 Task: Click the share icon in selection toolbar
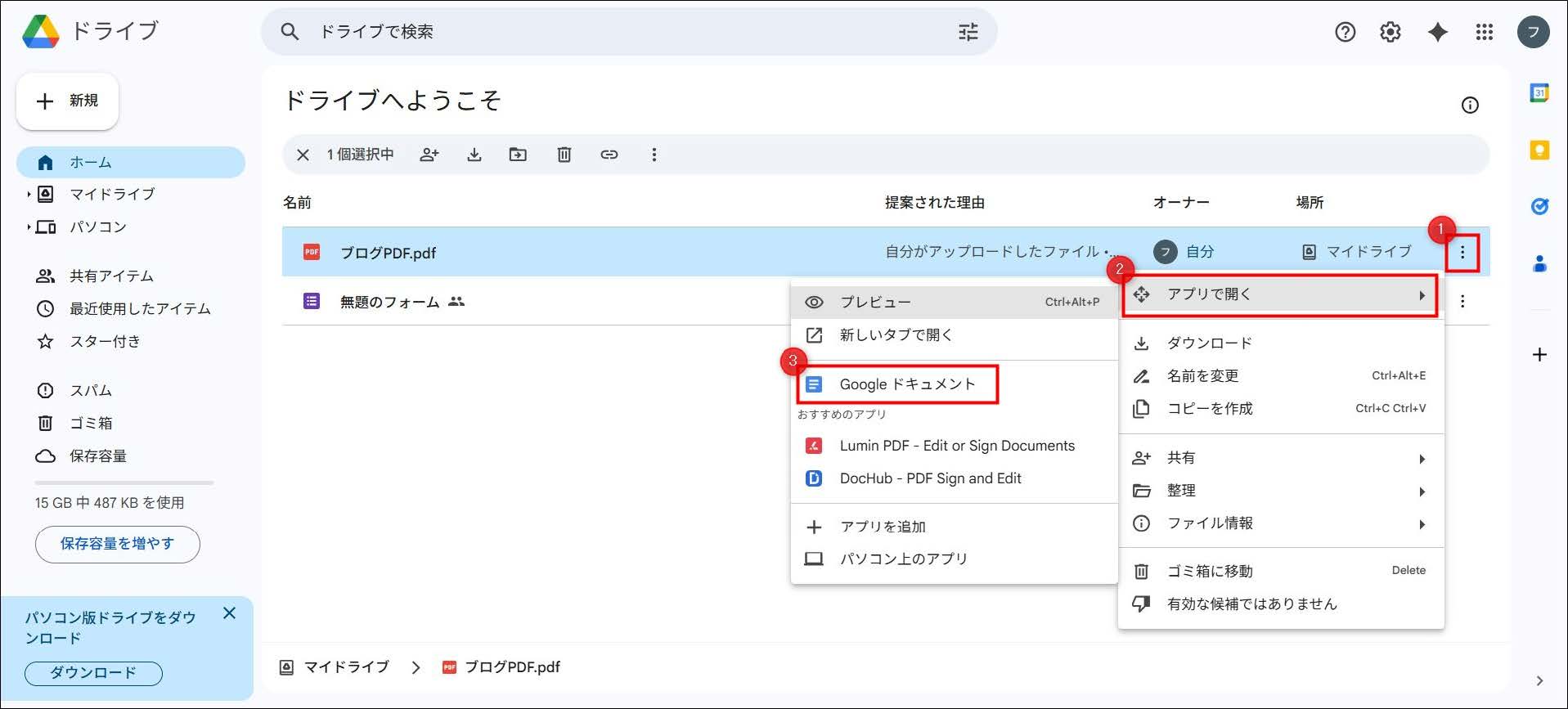429,155
